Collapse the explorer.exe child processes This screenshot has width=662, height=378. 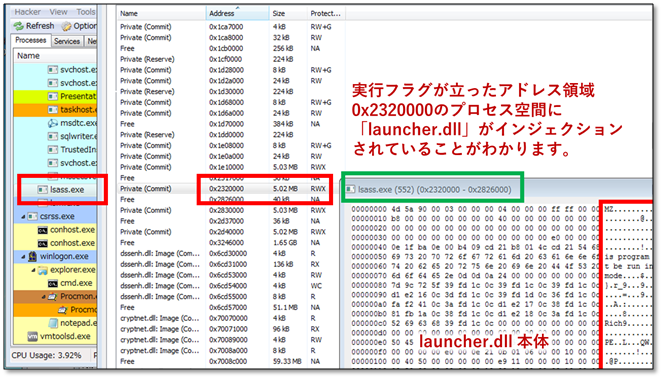[33, 270]
